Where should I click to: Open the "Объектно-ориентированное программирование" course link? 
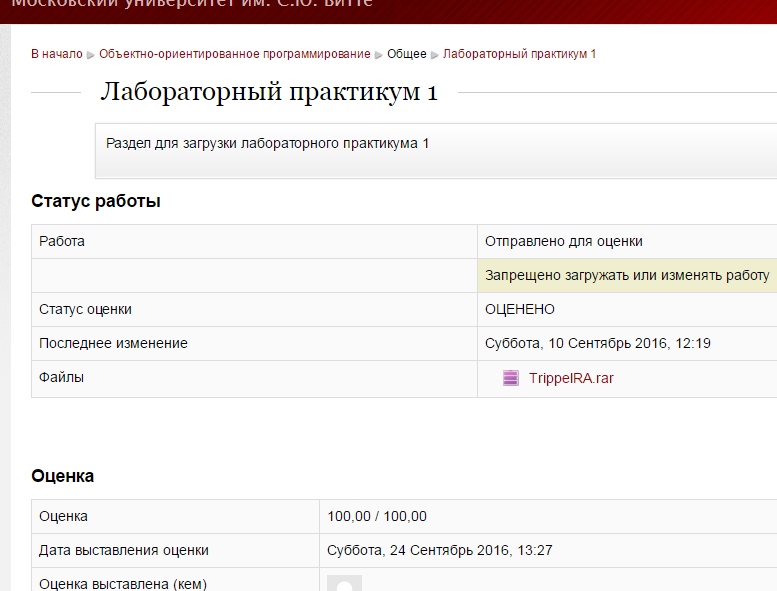point(234,54)
